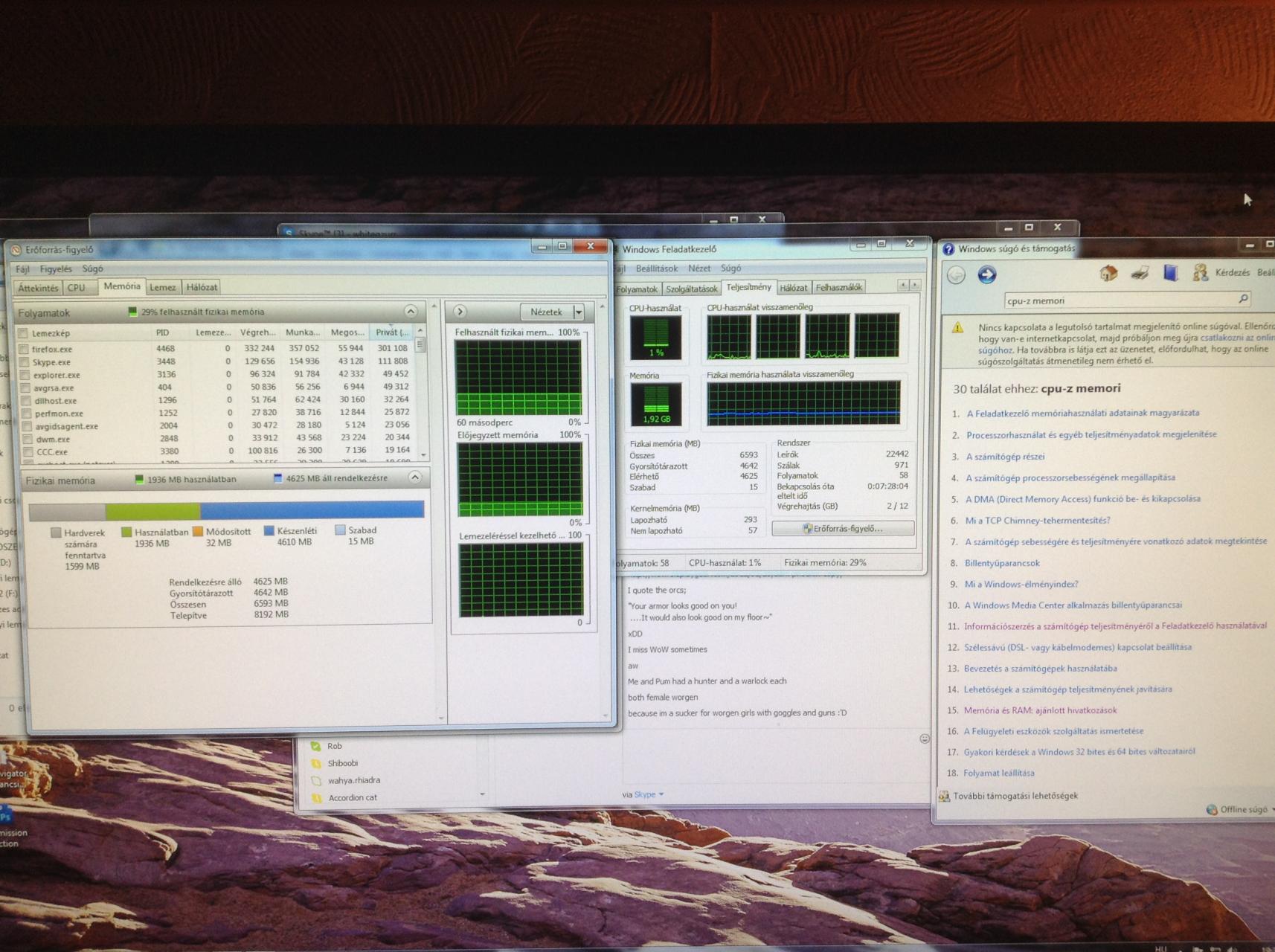Collapse the Fizikai memória section chevron

point(415,477)
